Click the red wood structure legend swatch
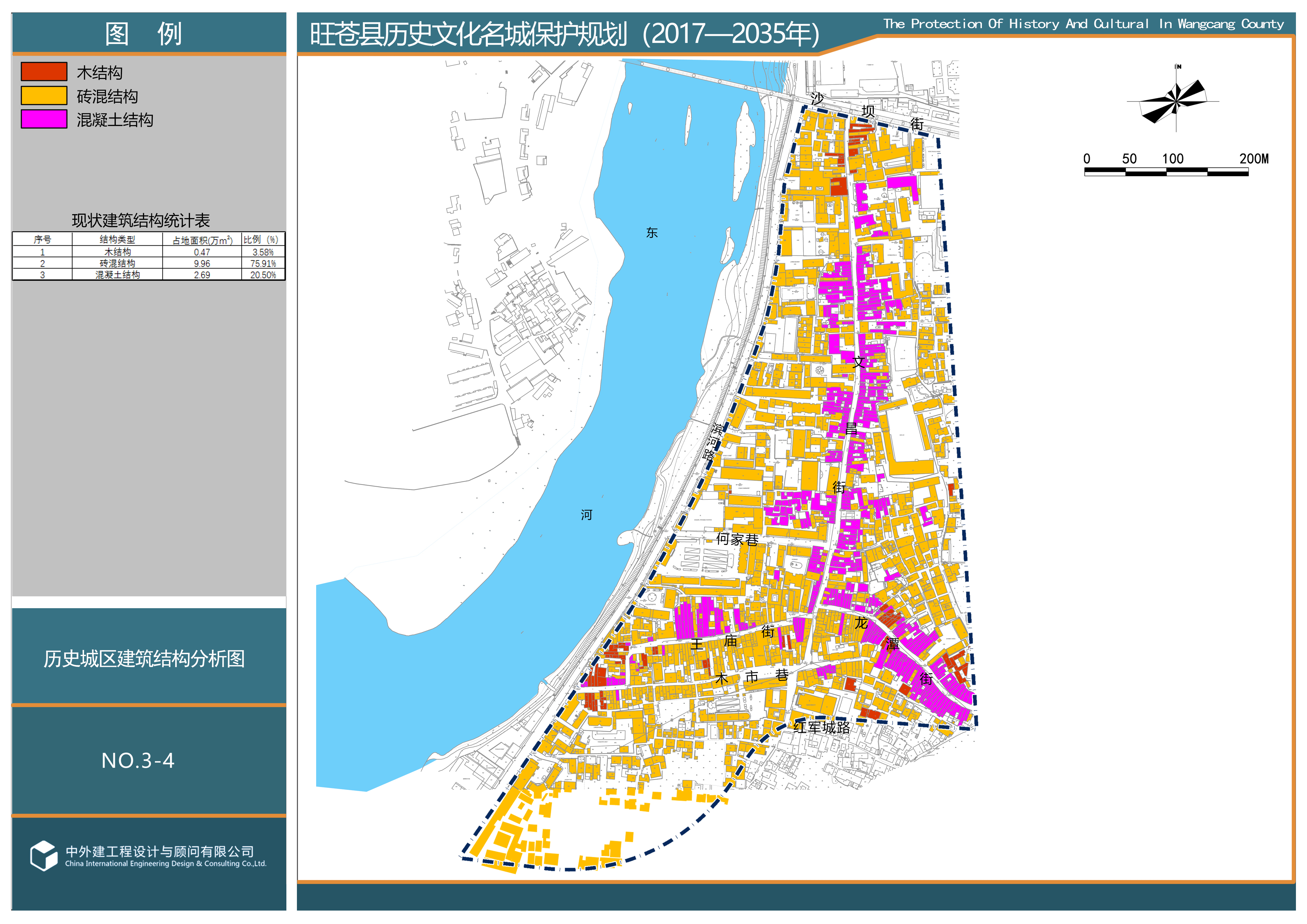Screen dimensions: 1307x924 pos(44,72)
